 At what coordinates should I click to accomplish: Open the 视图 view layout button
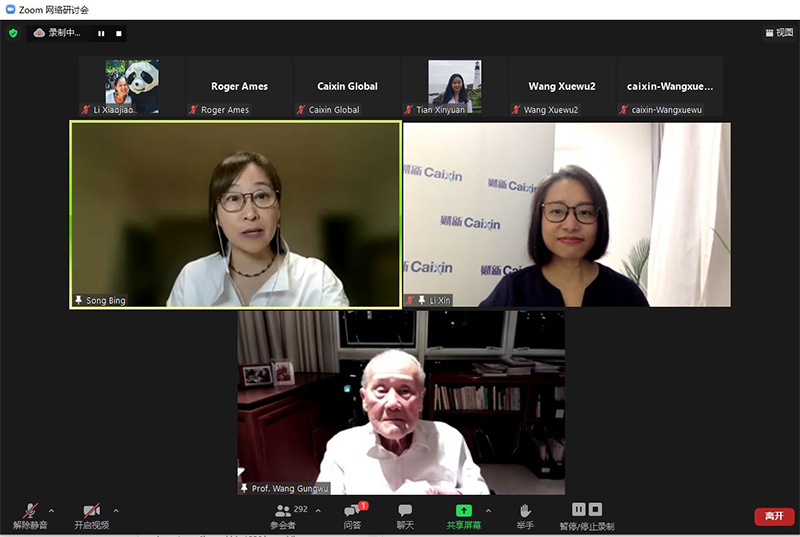(x=779, y=33)
